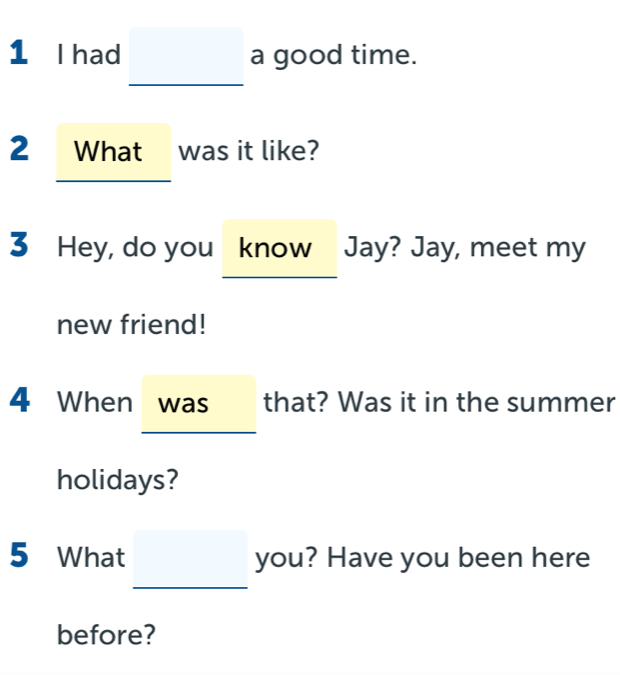Click the text 'you? Have you been here'
Image resolution: width=620 pixels, height=675 pixels.
point(423,558)
